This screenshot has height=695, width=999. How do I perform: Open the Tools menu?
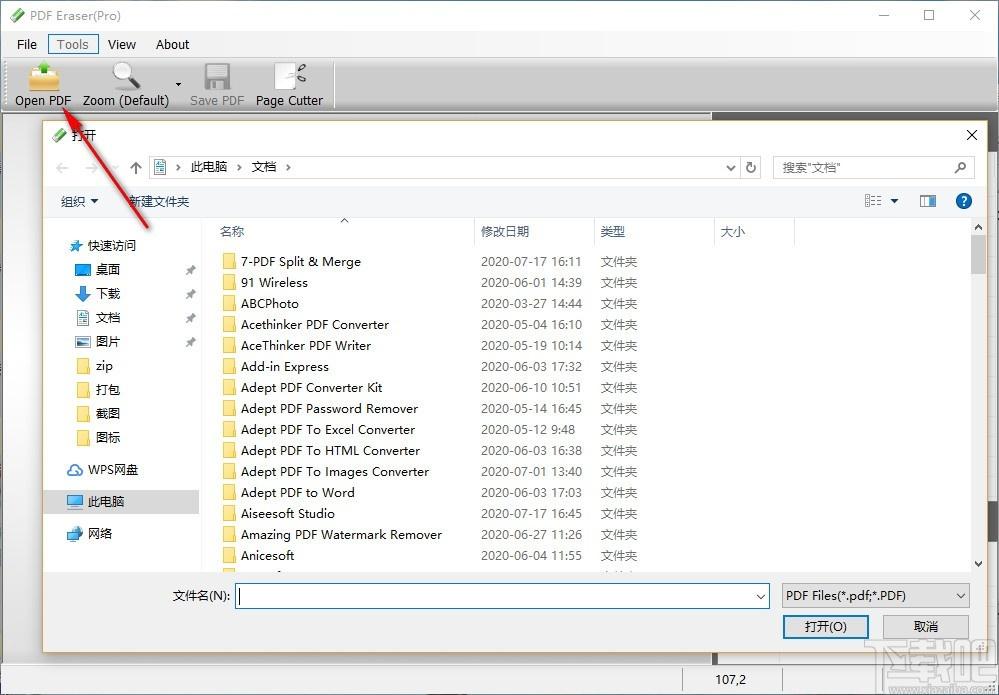pyautogui.click(x=73, y=45)
